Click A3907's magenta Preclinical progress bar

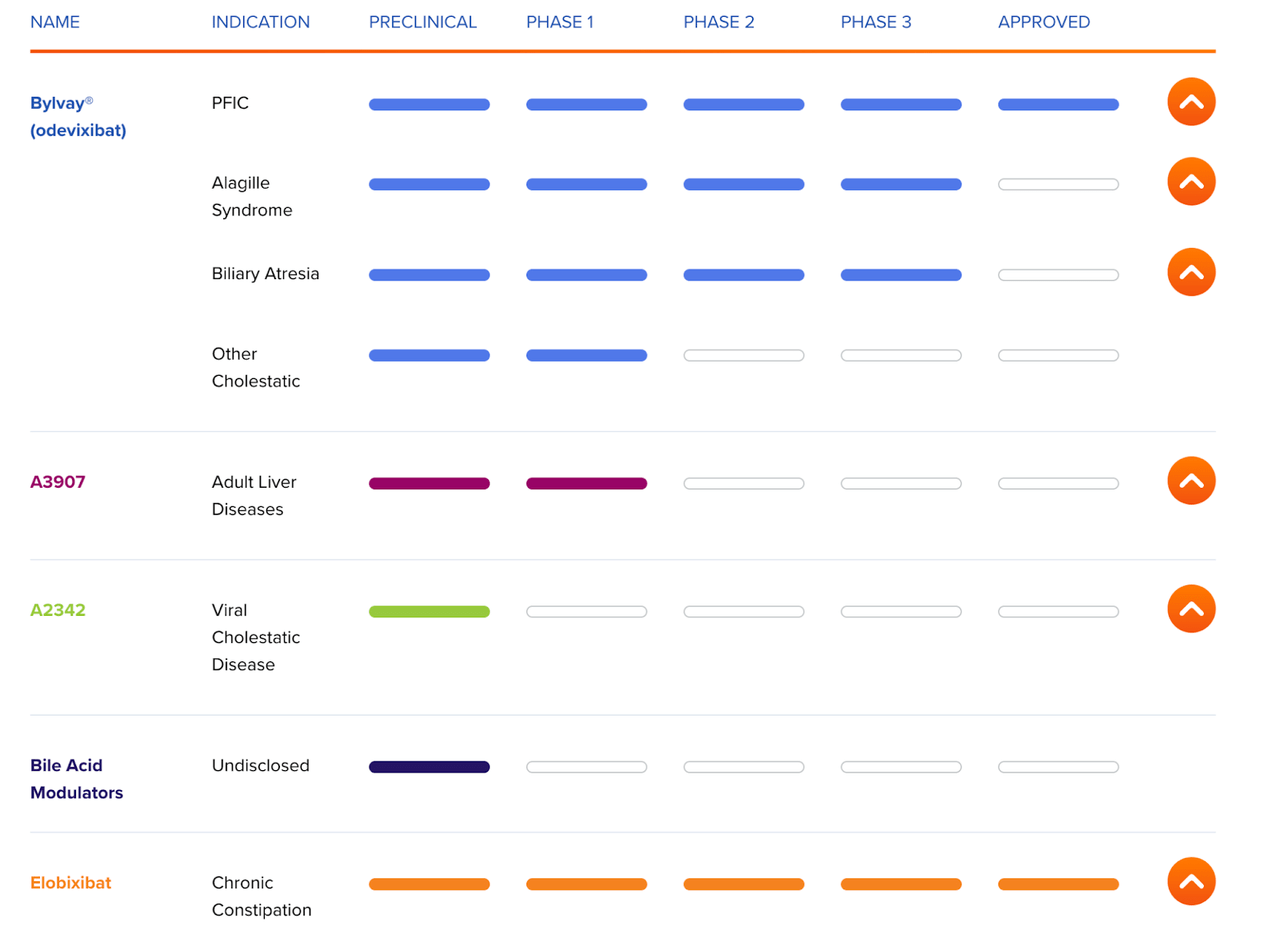point(429,483)
